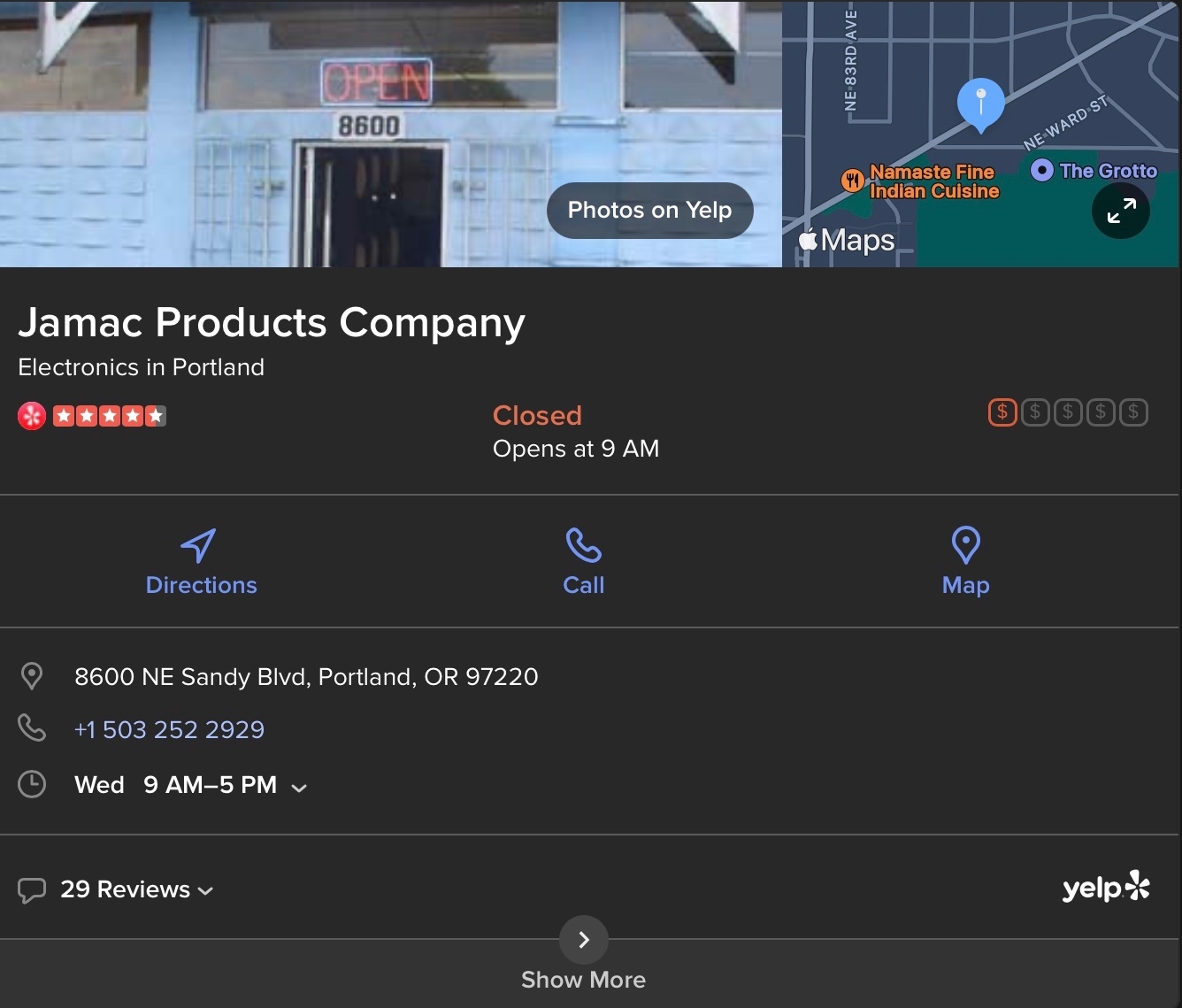
Task: Click the speech bubble reviews icon
Action: [32, 889]
